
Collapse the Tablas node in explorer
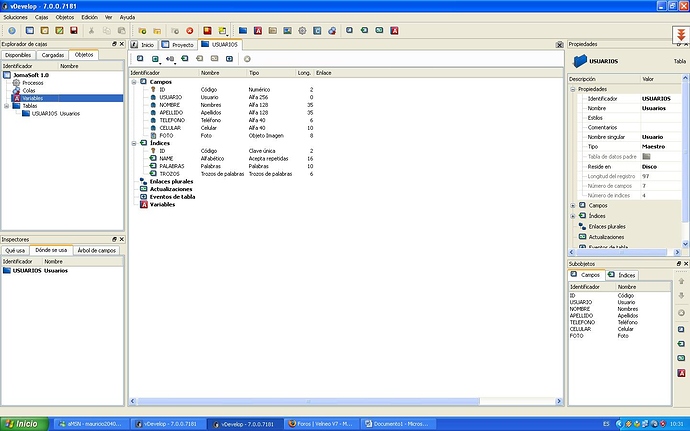[5, 105]
